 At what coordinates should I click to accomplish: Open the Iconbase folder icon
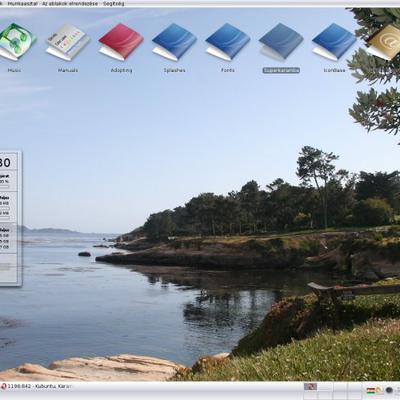pos(334,42)
